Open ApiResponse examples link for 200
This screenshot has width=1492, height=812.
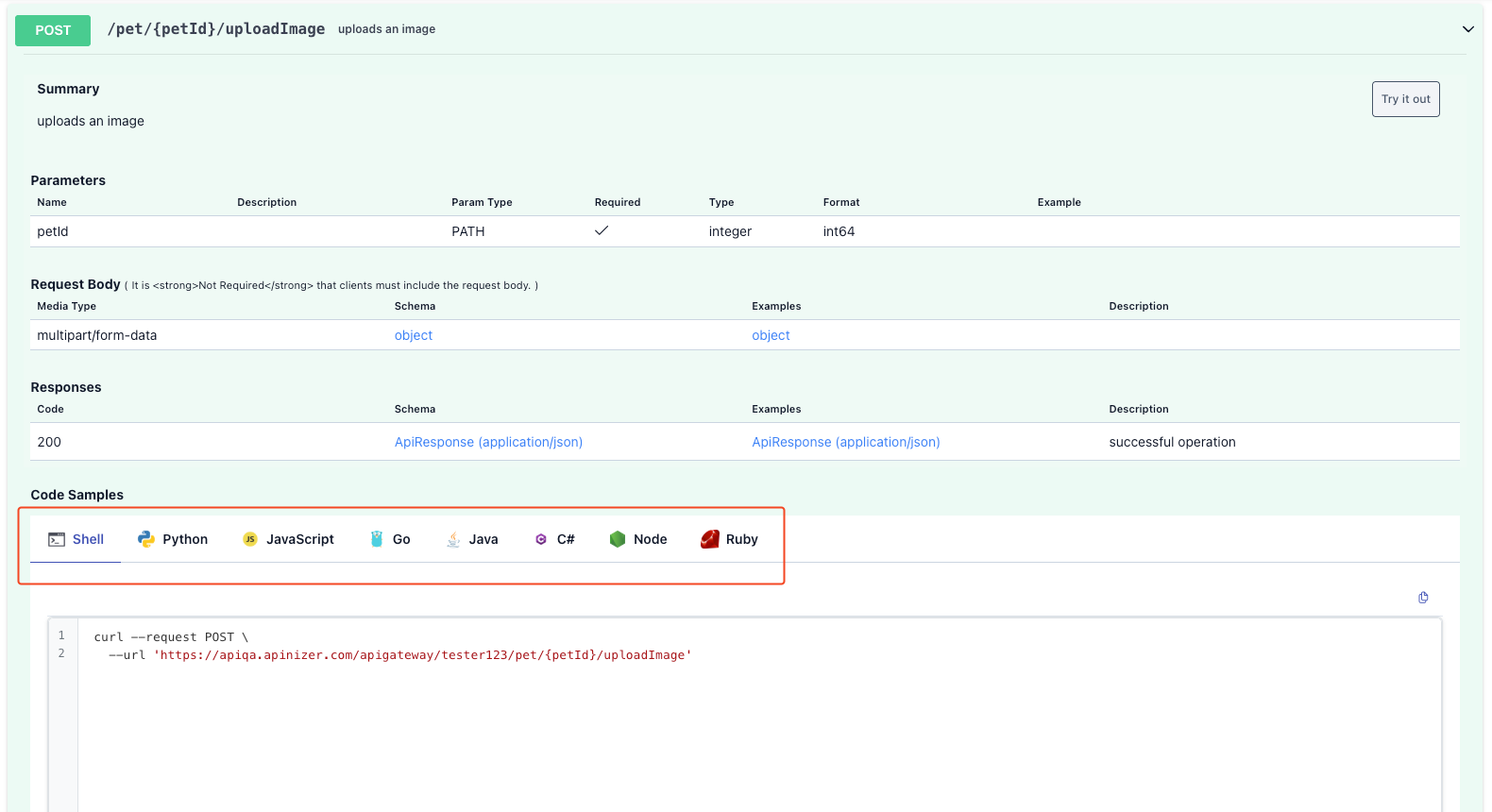click(x=845, y=442)
